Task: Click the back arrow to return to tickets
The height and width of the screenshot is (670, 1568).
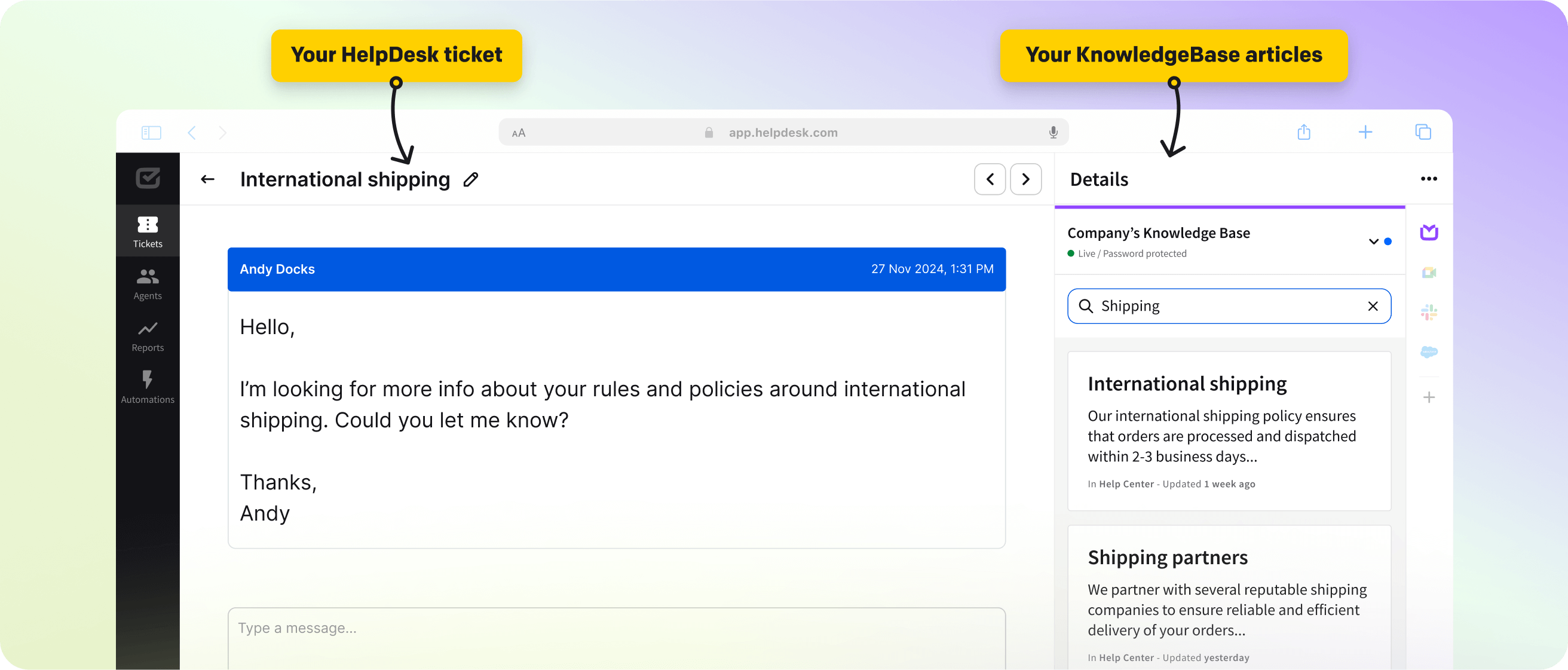Action: [207, 180]
